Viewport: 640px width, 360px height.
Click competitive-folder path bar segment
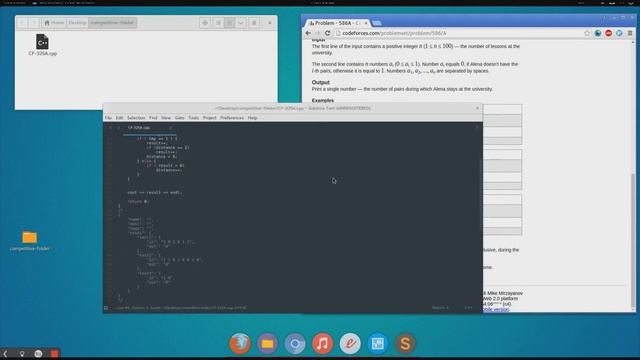(x=112, y=23)
